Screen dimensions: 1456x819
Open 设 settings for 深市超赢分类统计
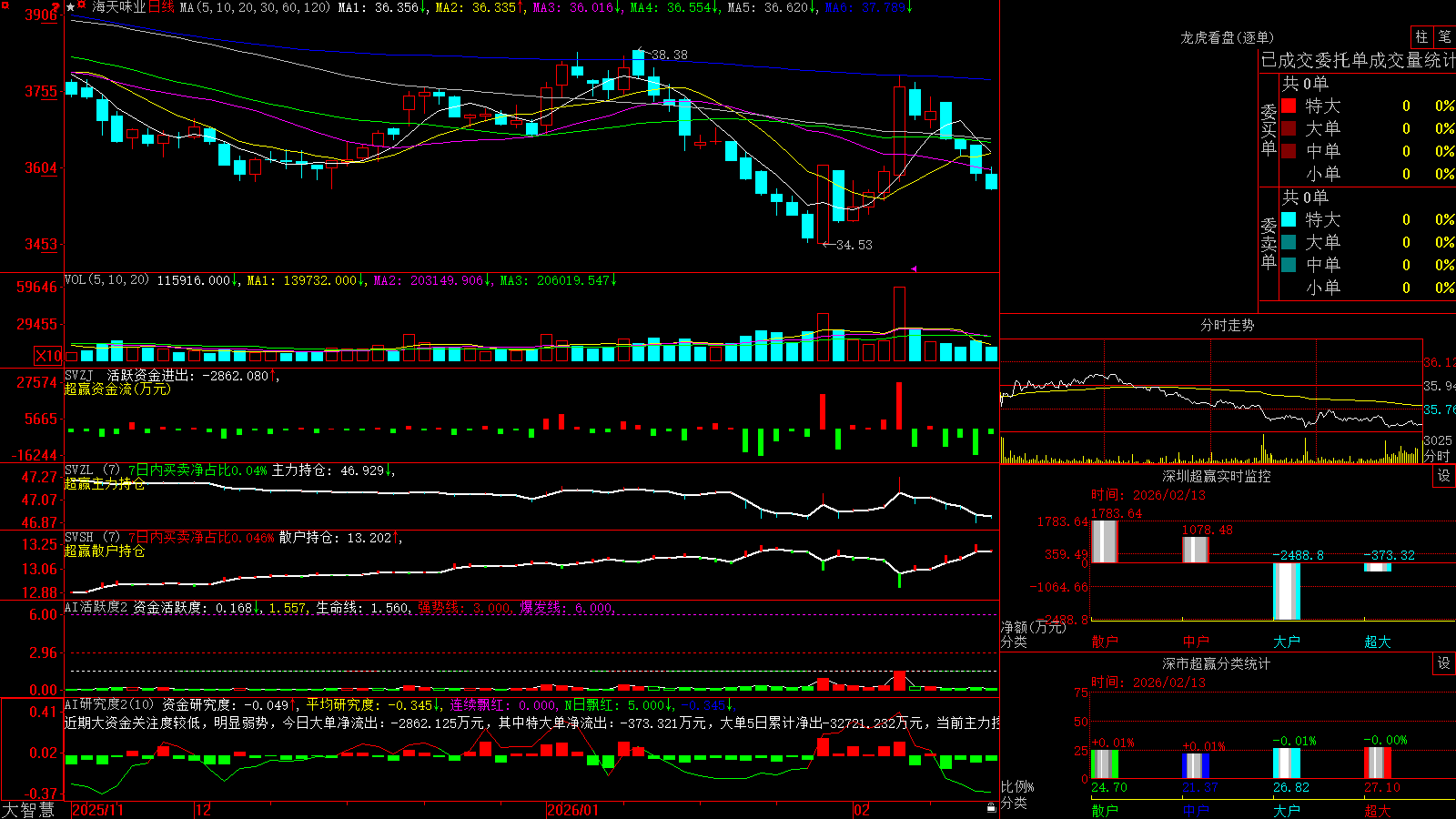click(1444, 663)
